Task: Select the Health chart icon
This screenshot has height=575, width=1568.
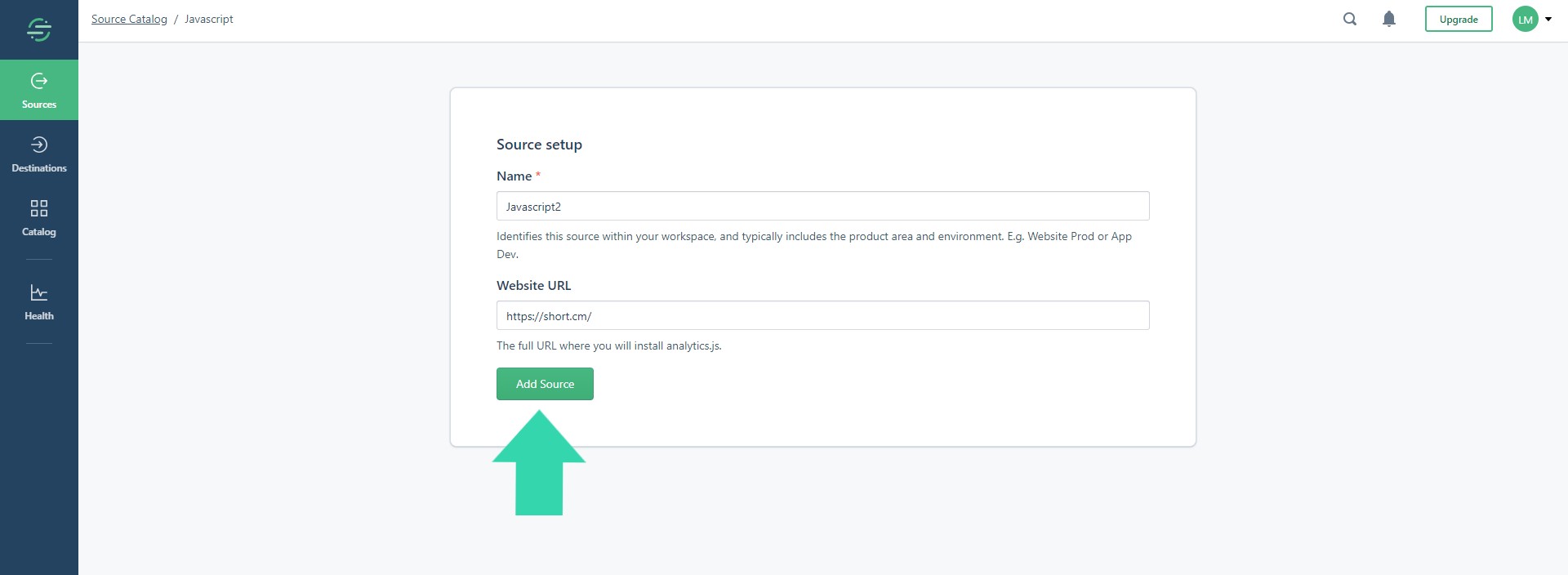Action: (x=39, y=292)
